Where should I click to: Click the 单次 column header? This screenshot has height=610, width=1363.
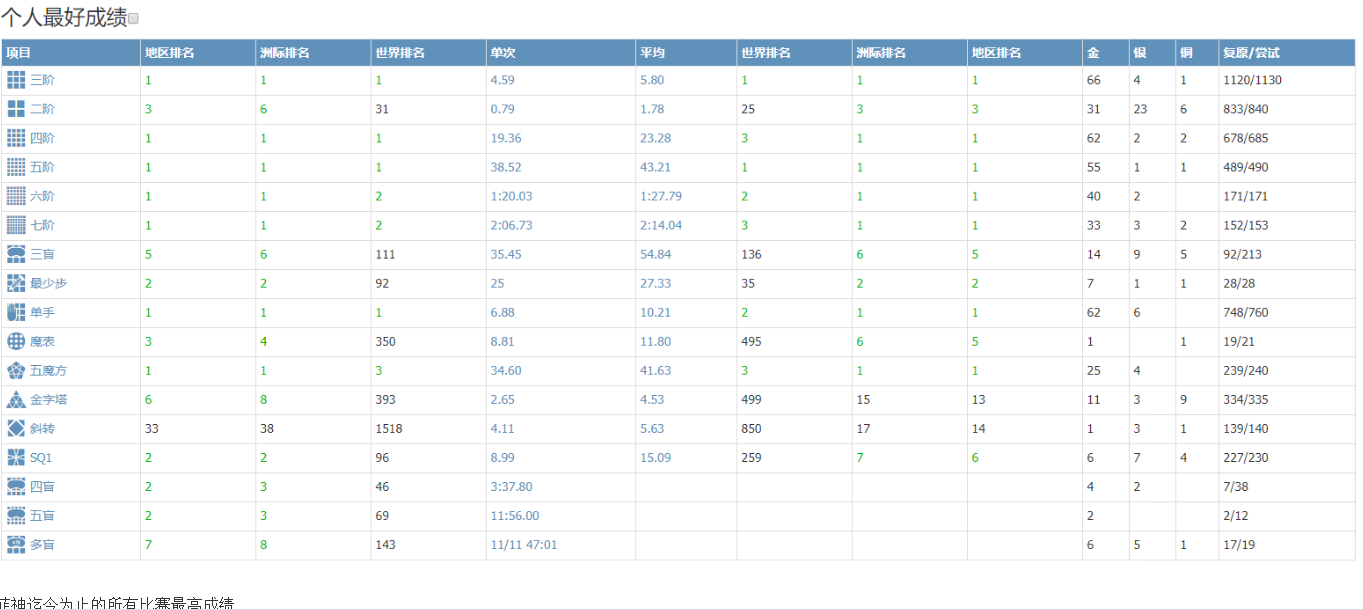(x=503, y=52)
